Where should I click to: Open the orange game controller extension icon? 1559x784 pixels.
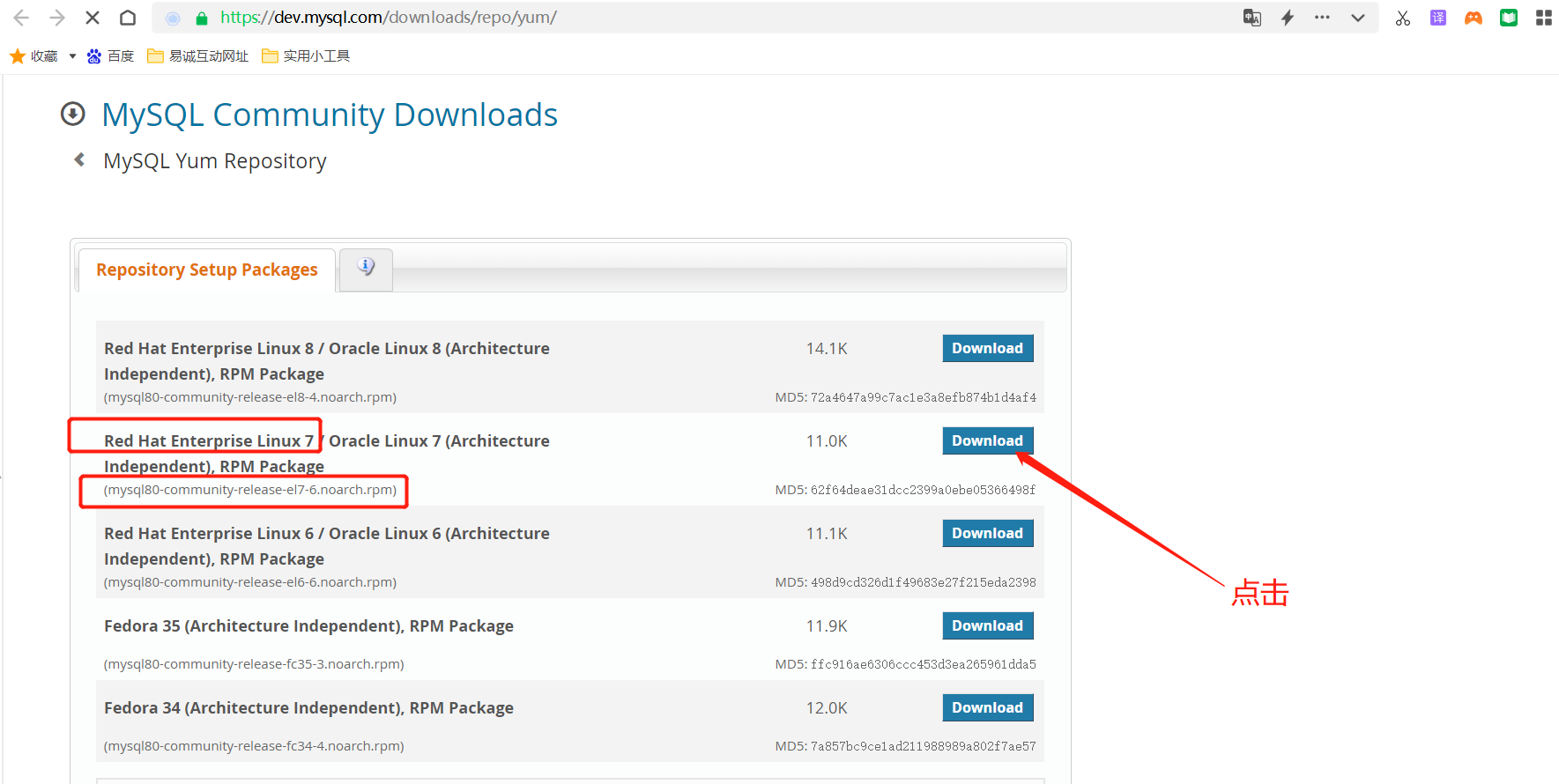(x=1474, y=18)
